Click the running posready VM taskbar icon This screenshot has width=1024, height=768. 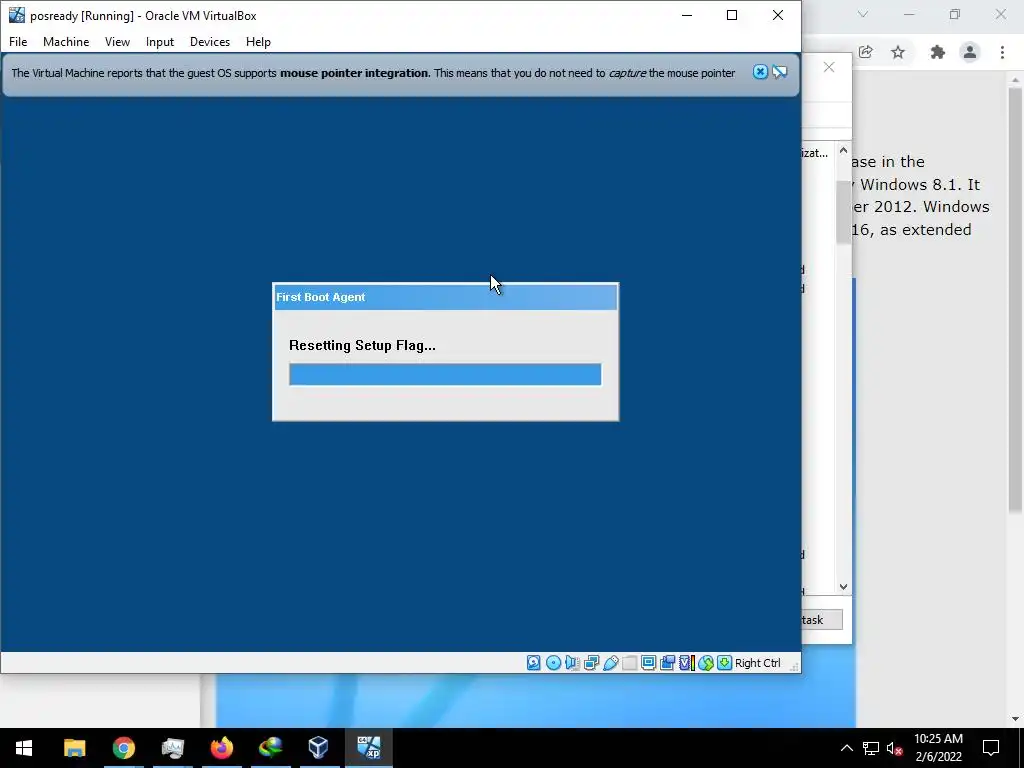point(368,748)
